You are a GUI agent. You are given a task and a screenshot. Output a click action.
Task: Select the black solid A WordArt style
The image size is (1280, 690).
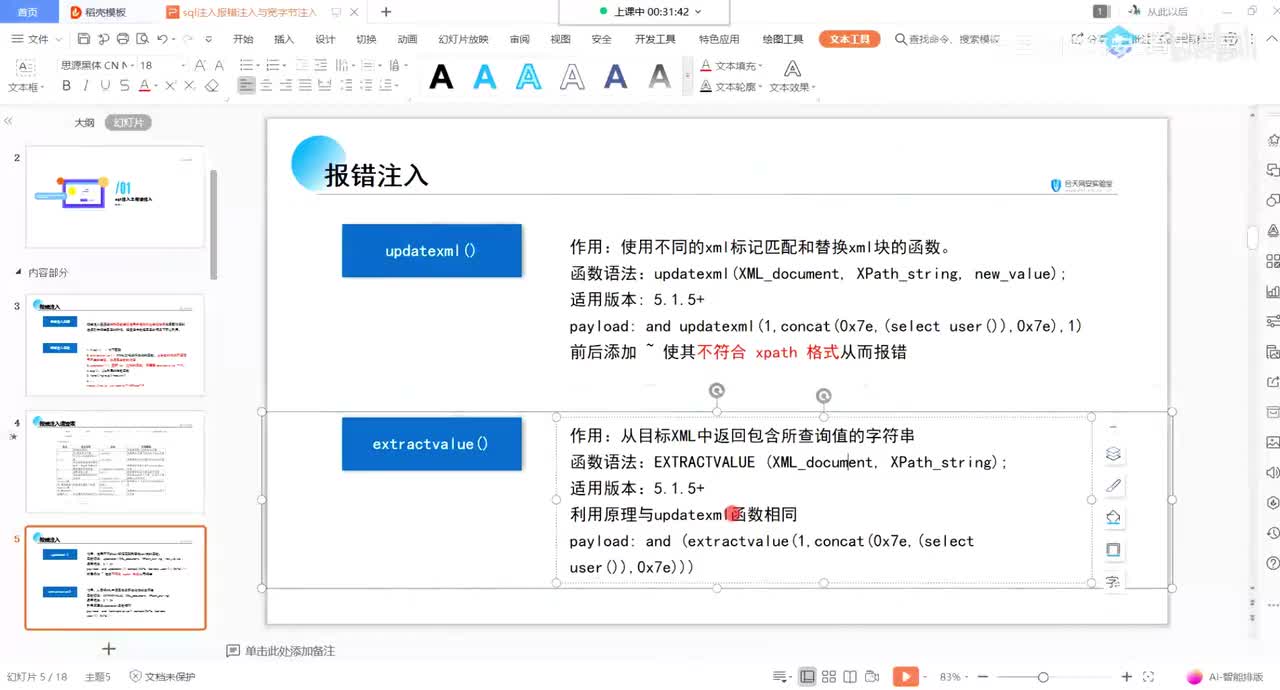click(x=441, y=76)
